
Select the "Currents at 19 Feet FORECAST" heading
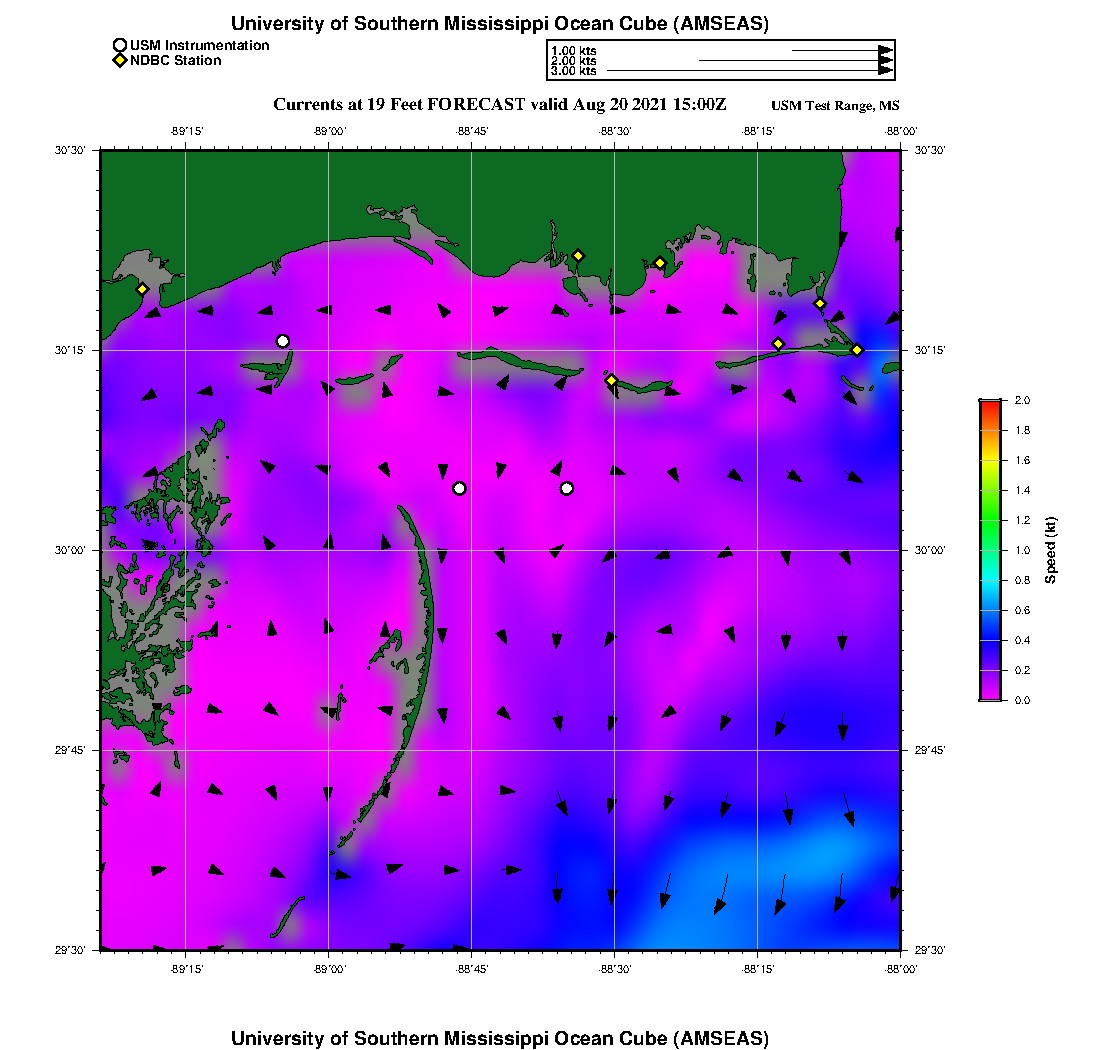tap(499, 105)
